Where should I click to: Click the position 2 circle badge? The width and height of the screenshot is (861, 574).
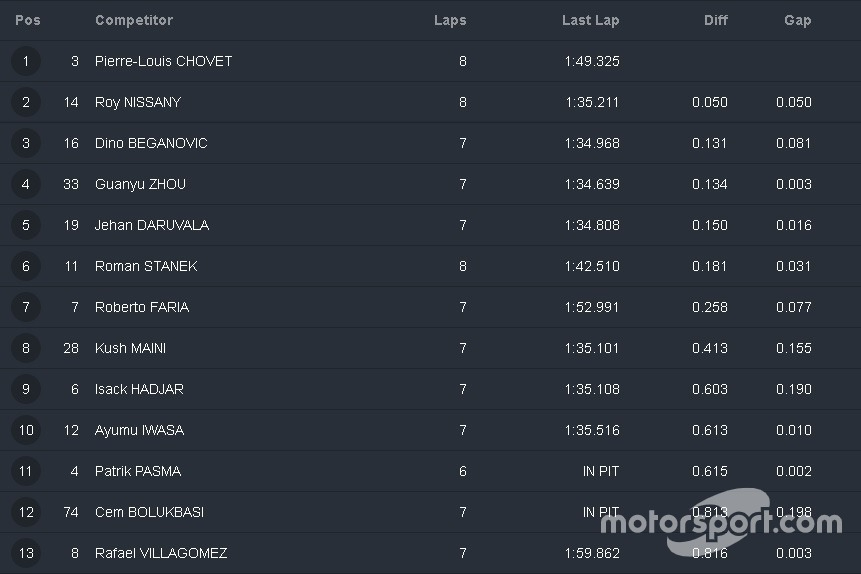[26, 102]
